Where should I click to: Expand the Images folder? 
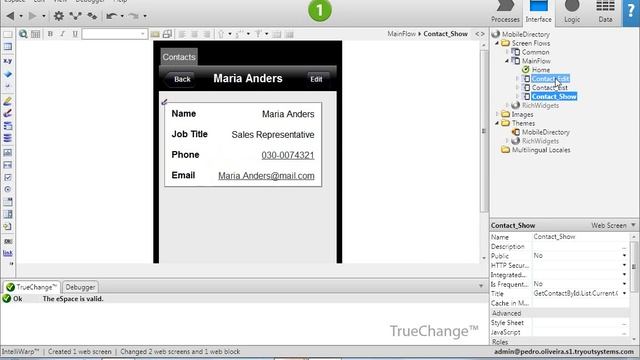pos(497,114)
